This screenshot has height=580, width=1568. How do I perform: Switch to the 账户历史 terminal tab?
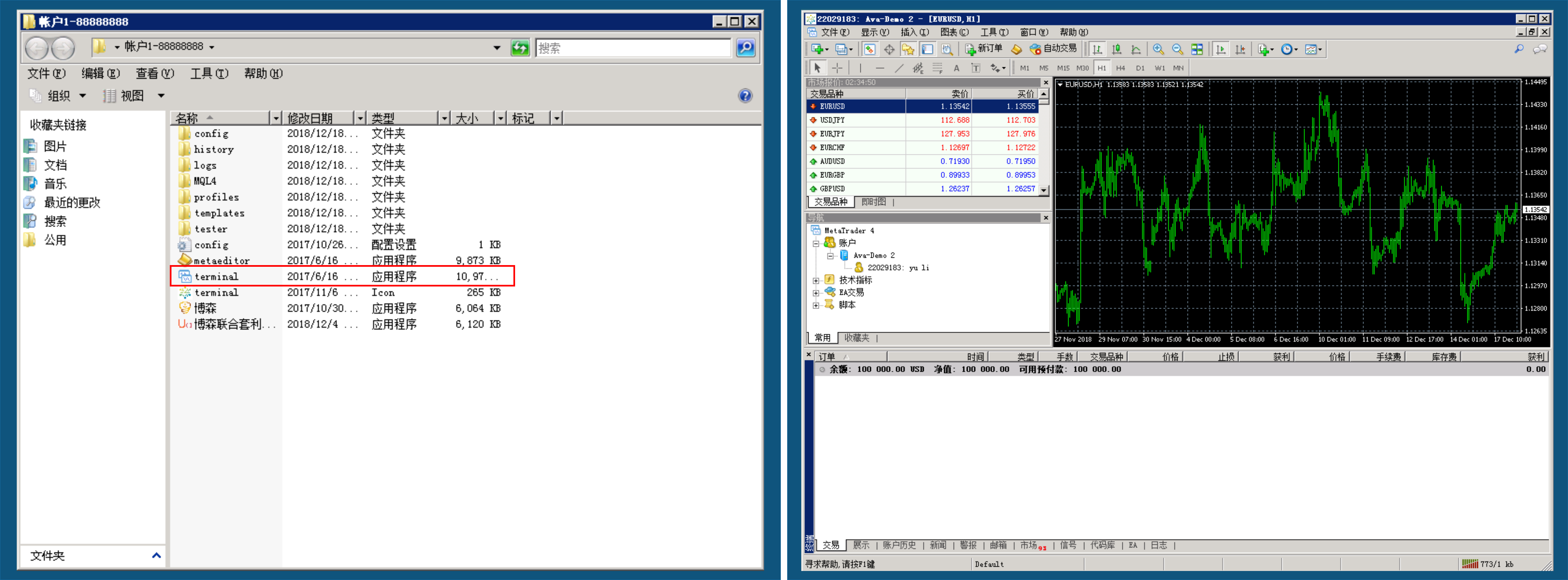pos(898,545)
